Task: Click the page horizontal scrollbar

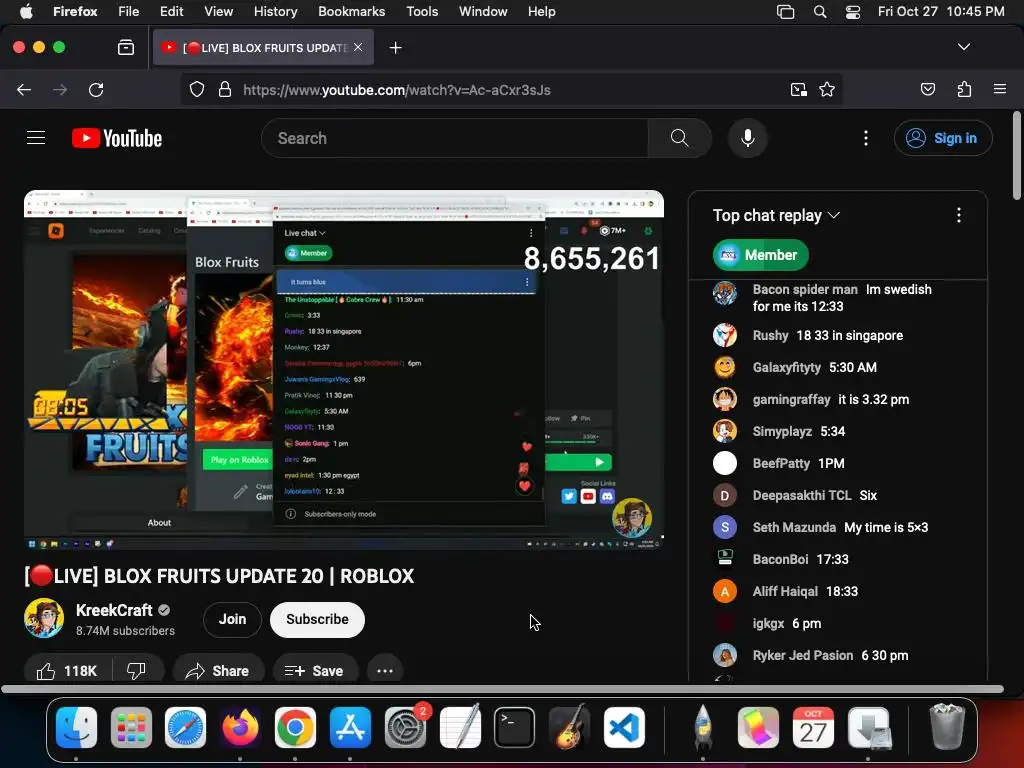Action: pyautogui.click(x=502, y=689)
